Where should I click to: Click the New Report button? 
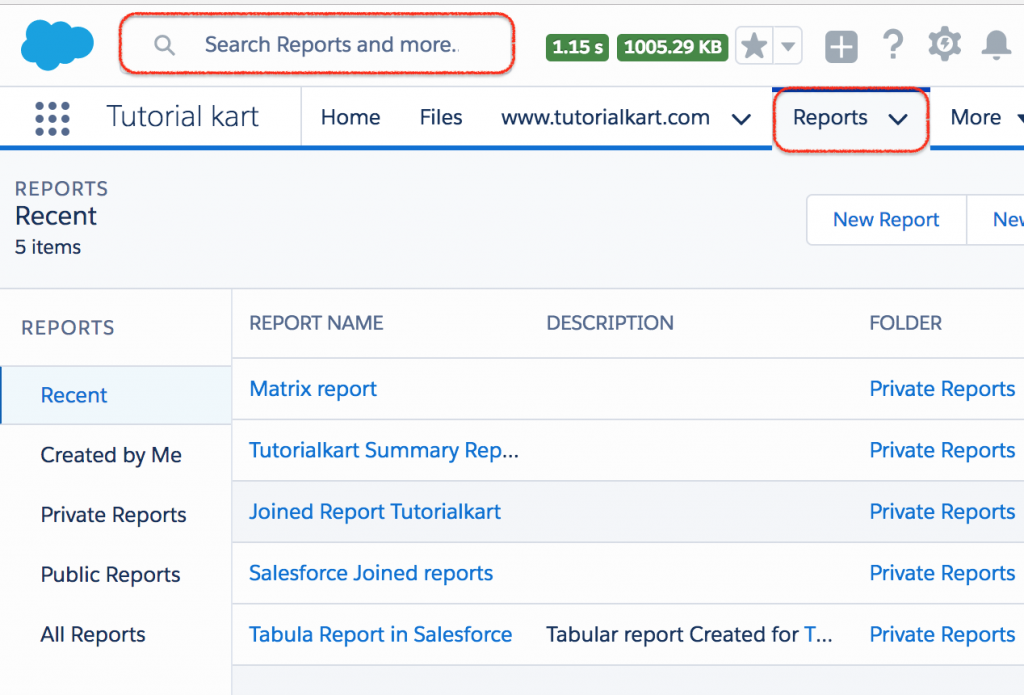(886, 219)
